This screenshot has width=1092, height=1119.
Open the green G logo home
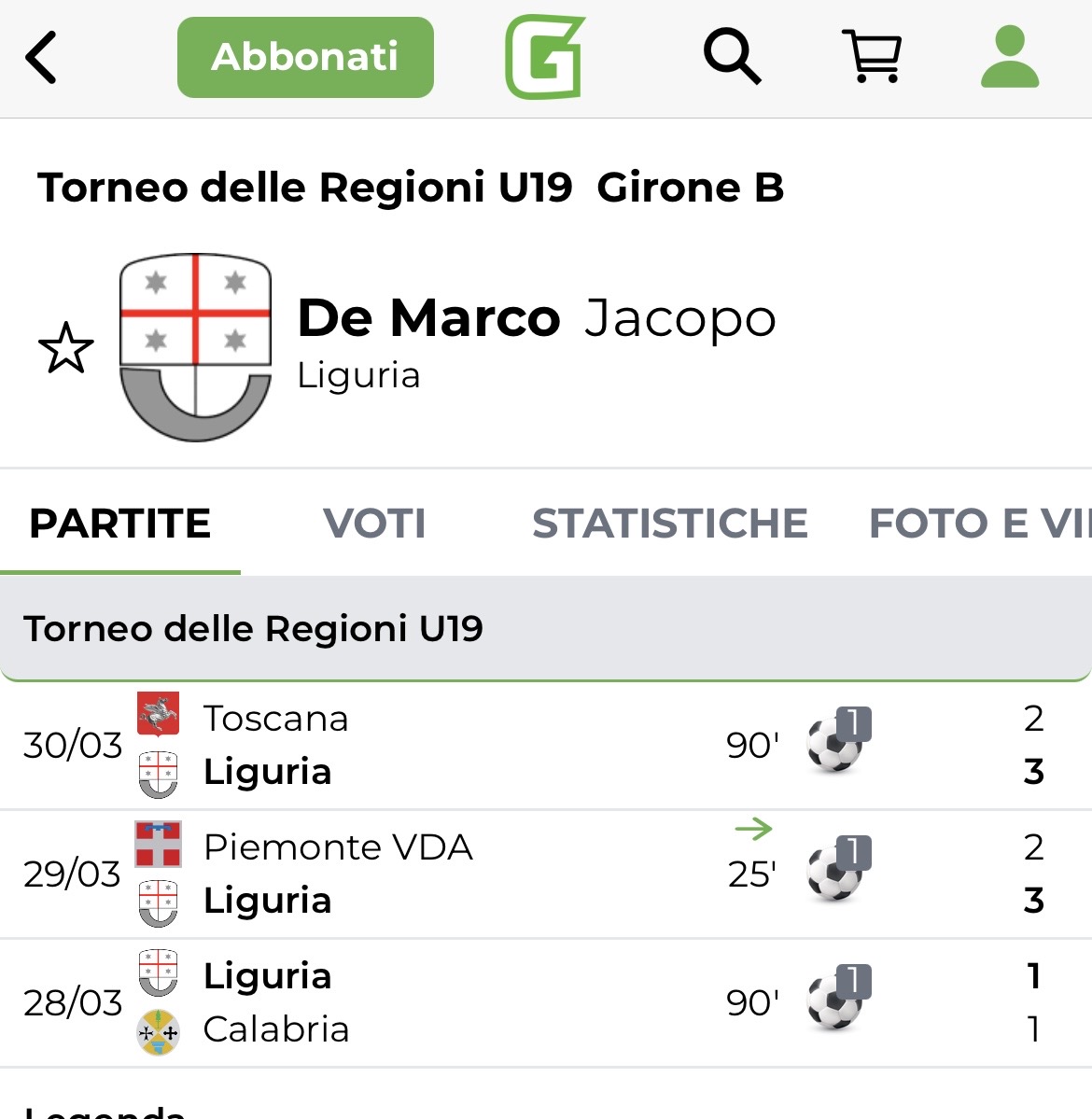[x=545, y=58]
